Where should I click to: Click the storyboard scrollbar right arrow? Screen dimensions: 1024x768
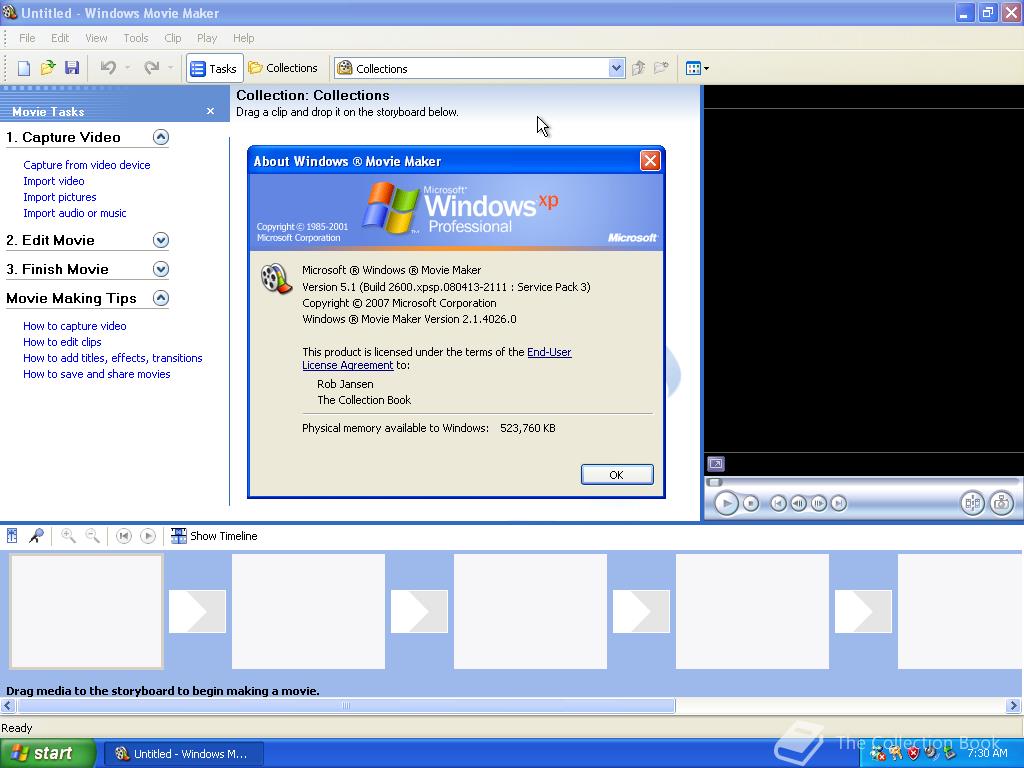coord(1014,705)
